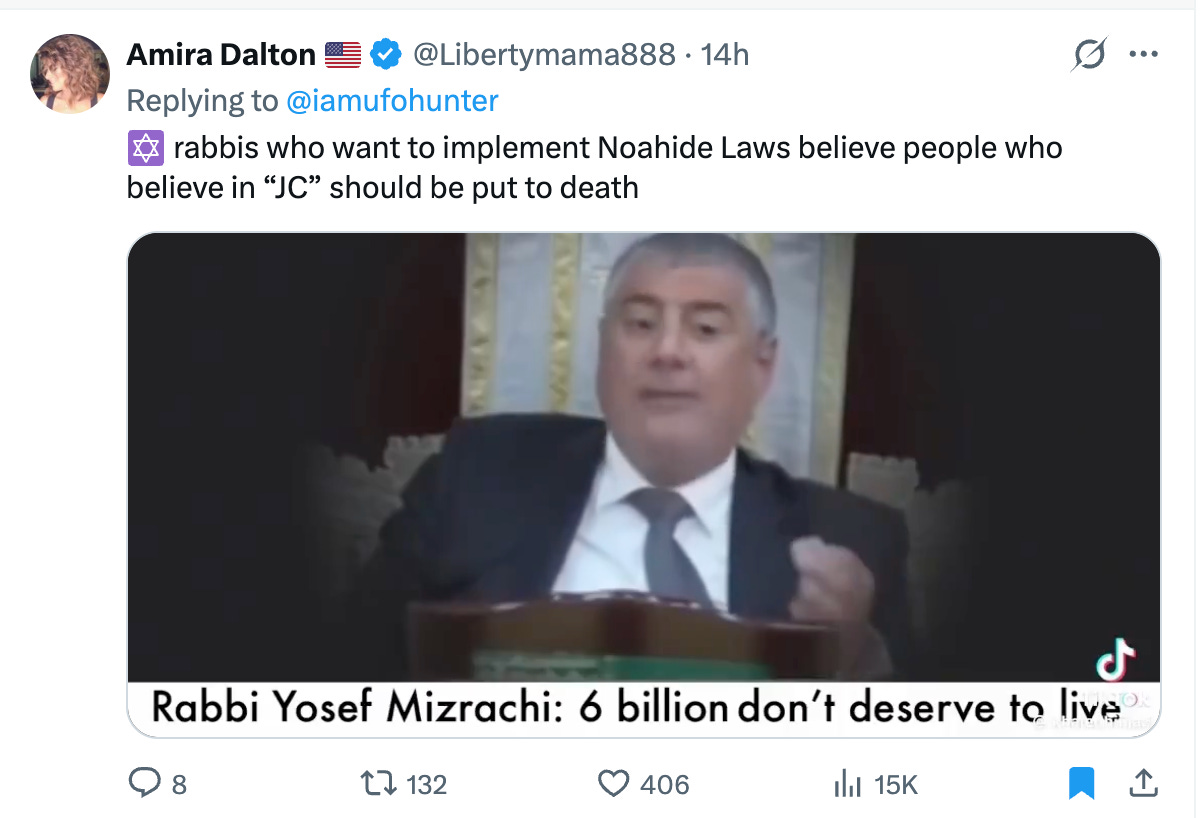Open Amira Dalton's profile picture
The height and width of the screenshot is (818, 1204).
coord(70,73)
